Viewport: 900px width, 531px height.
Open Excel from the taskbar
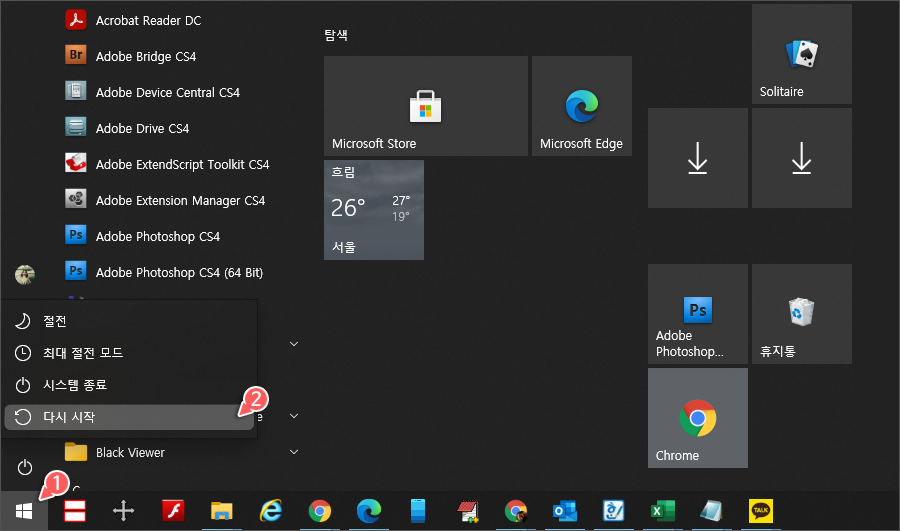tap(662, 510)
